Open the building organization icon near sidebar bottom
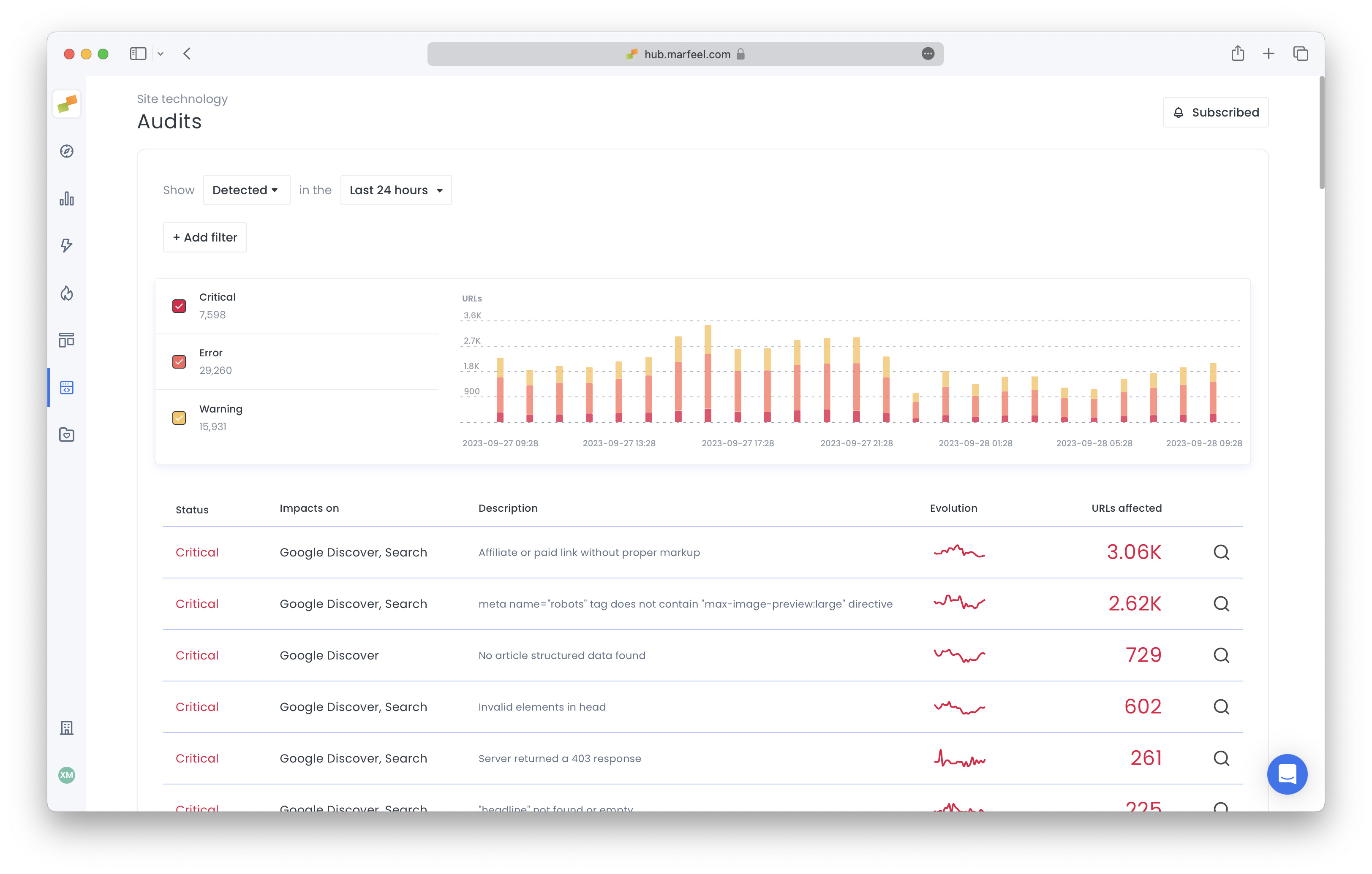Viewport: 1372px width, 874px height. point(67,727)
